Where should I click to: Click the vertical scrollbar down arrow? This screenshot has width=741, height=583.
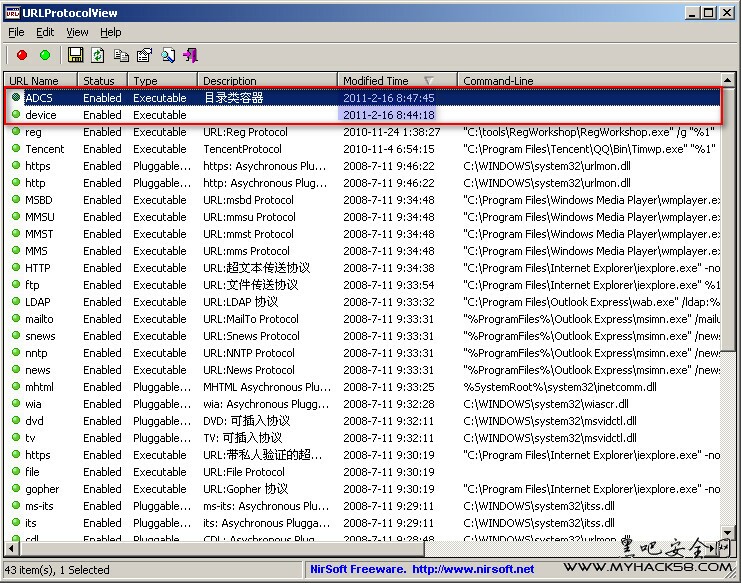[729, 531]
